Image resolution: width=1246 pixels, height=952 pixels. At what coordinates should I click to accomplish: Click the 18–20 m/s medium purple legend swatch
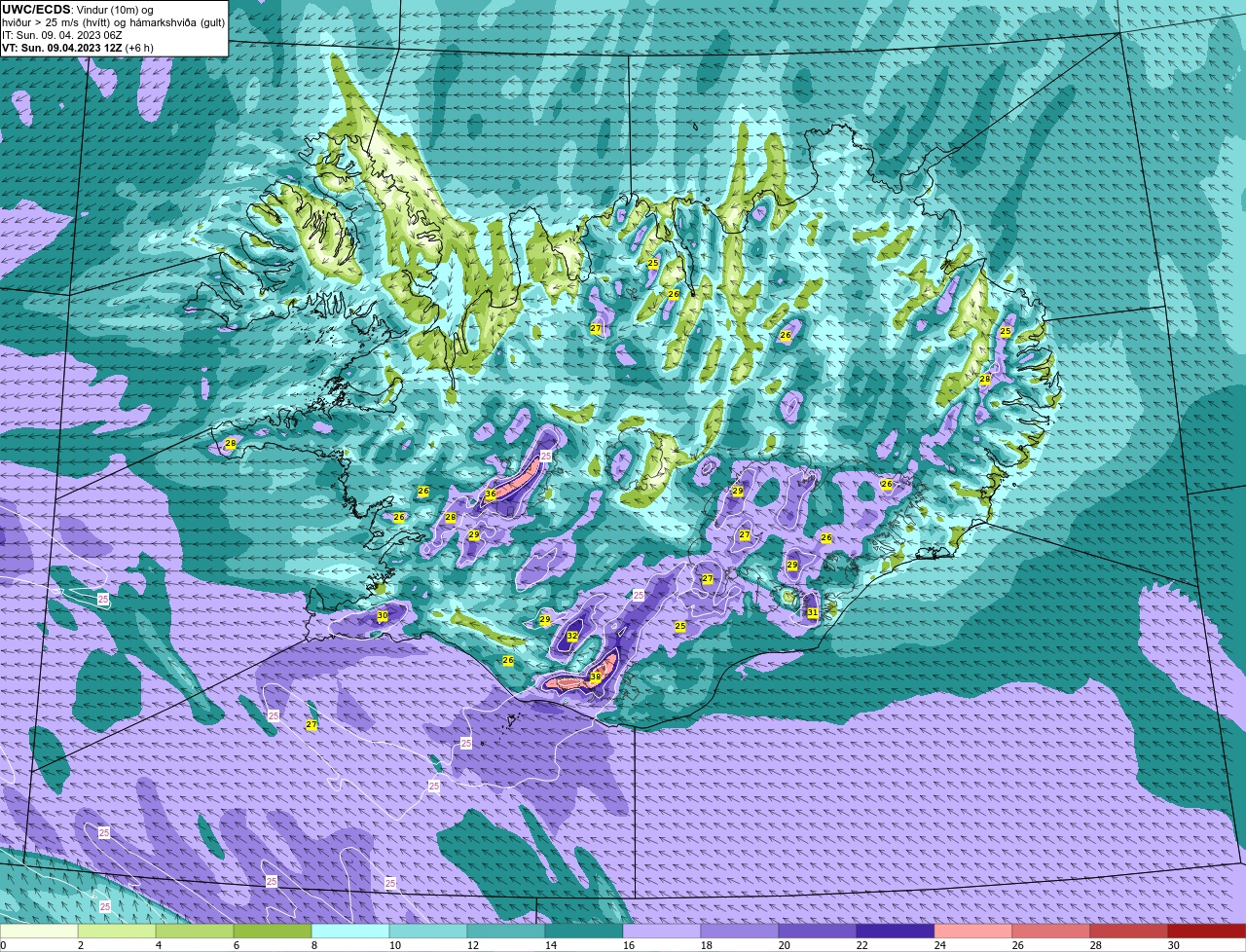click(x=740, y=932)
